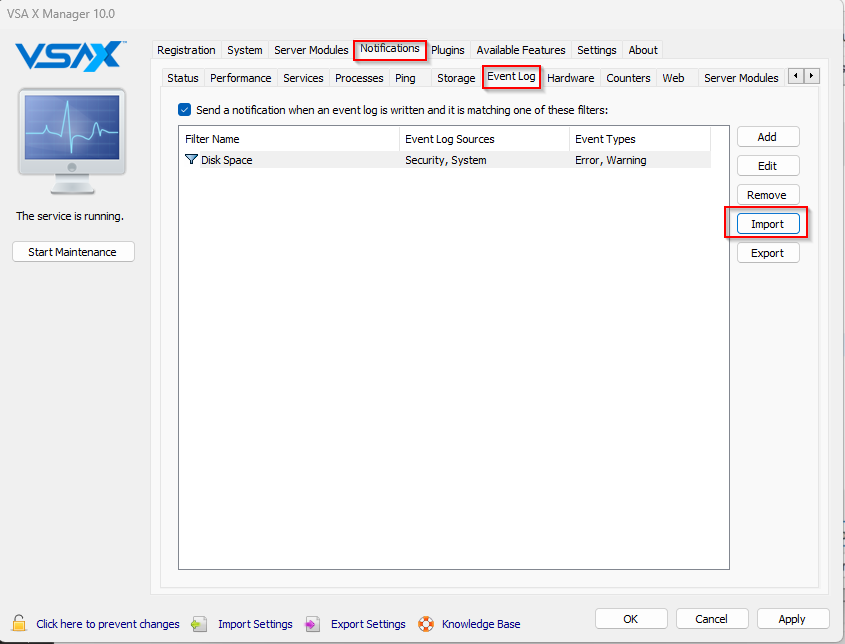Click the Cancel button
The image size is (845, 644).
pos(712,619)
